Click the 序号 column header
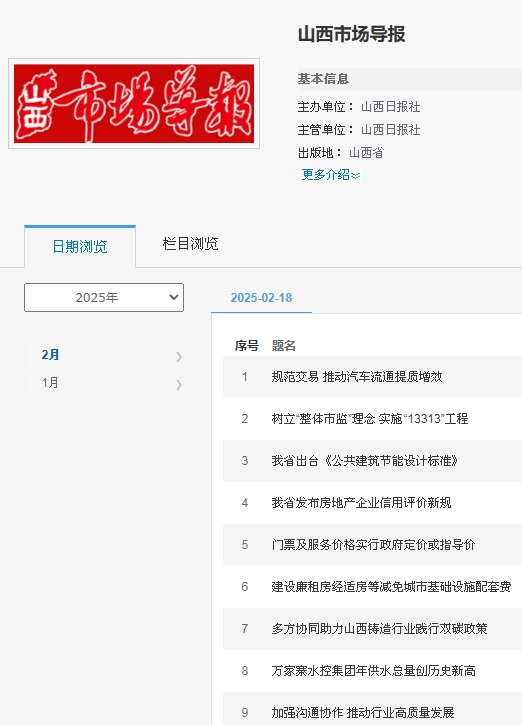This screenshot has height=725, width=522. (x=247, y=346)
